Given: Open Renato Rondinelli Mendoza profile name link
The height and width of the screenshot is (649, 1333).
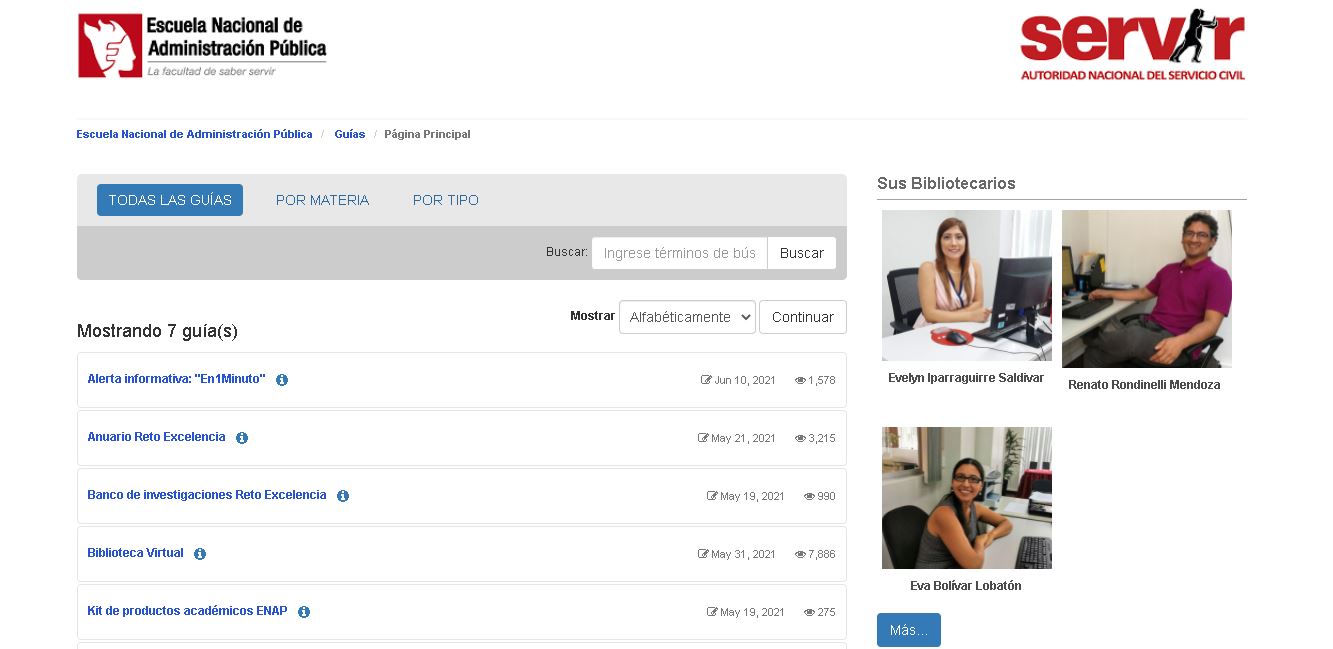Looking at the screenshot, I should click(1144, 385).
